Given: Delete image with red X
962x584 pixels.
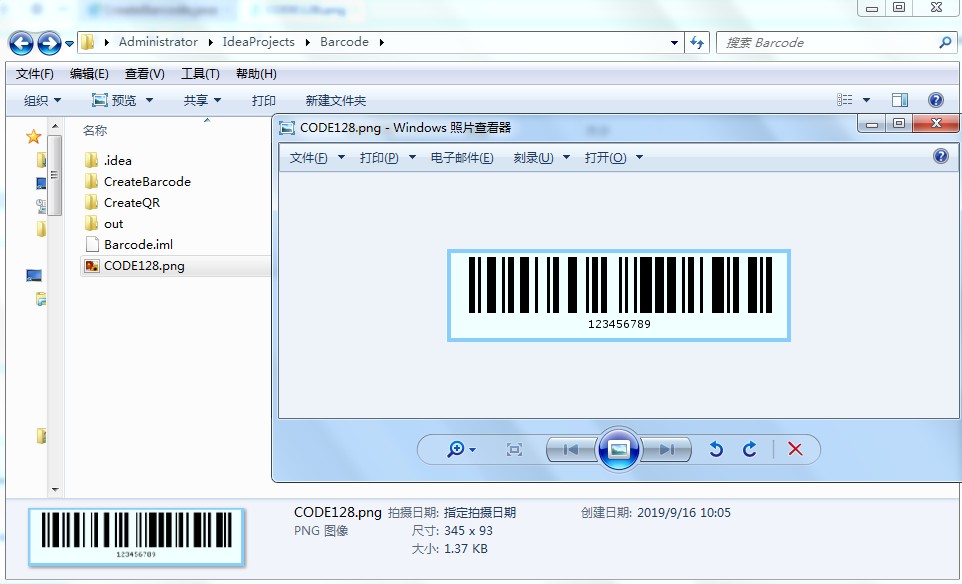Looking at the screenshot, I should click(x=795, y=449).
